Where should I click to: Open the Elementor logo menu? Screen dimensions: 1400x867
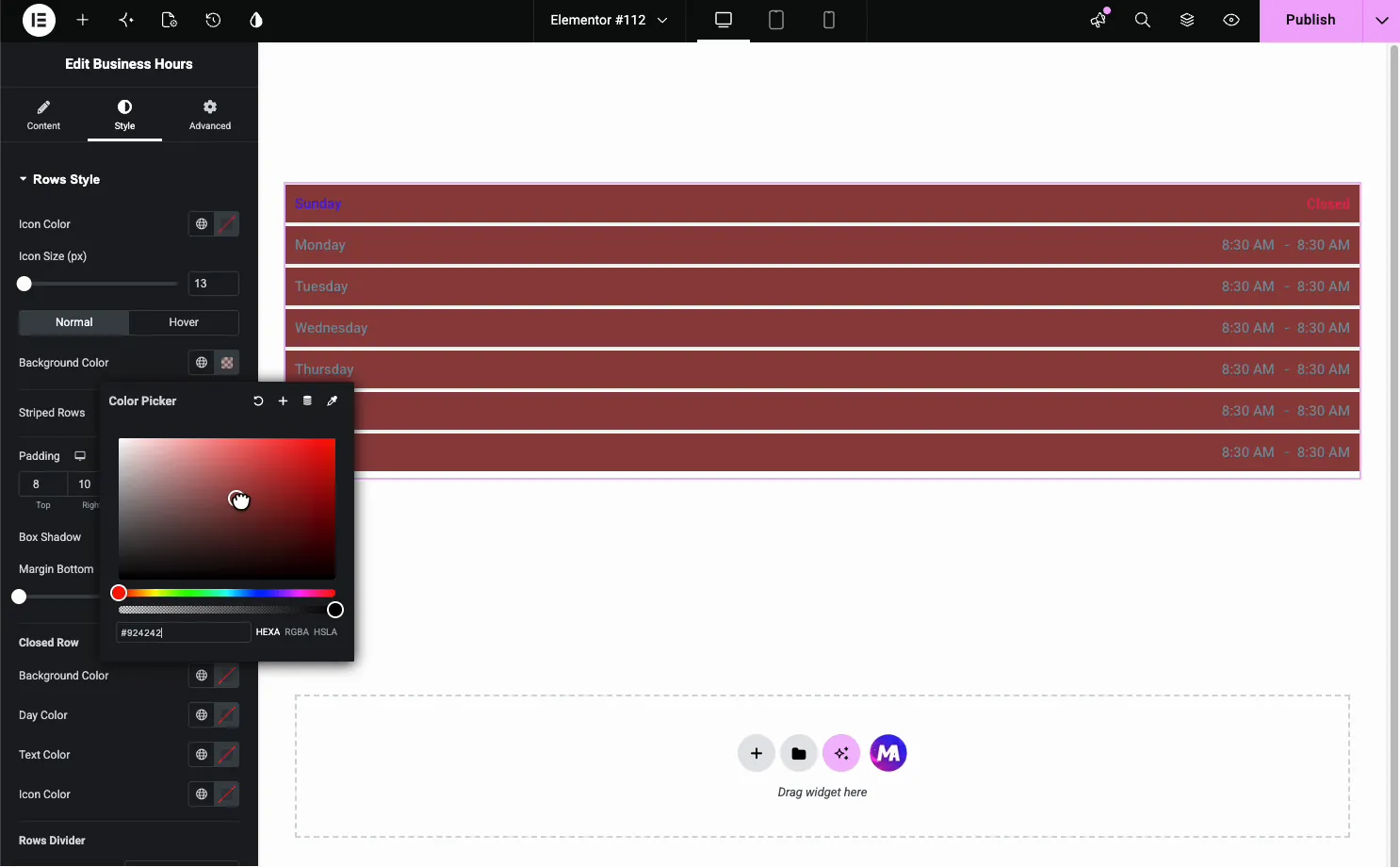click(x=39, y=20)
